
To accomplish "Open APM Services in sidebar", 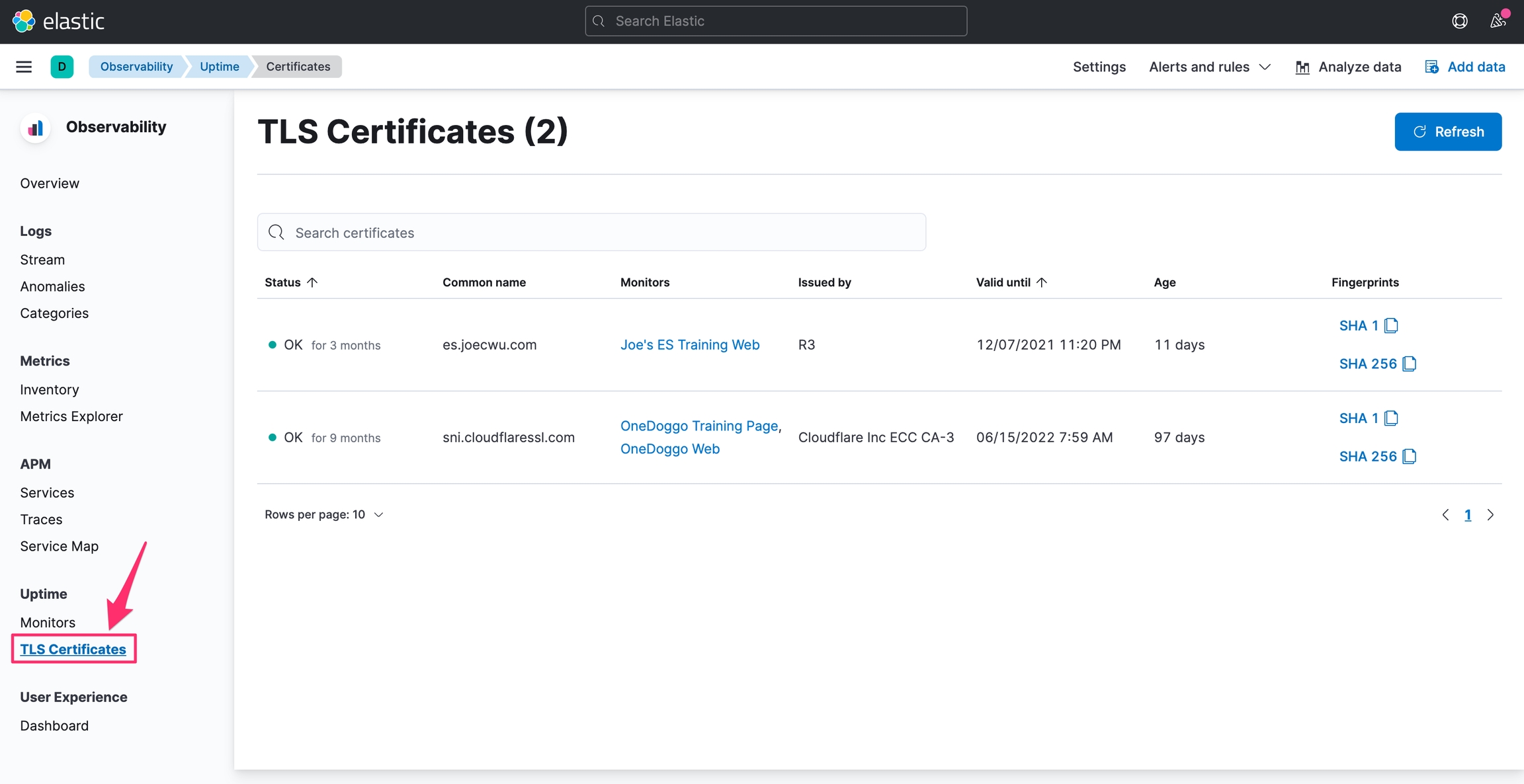I will tap(47, 492).
